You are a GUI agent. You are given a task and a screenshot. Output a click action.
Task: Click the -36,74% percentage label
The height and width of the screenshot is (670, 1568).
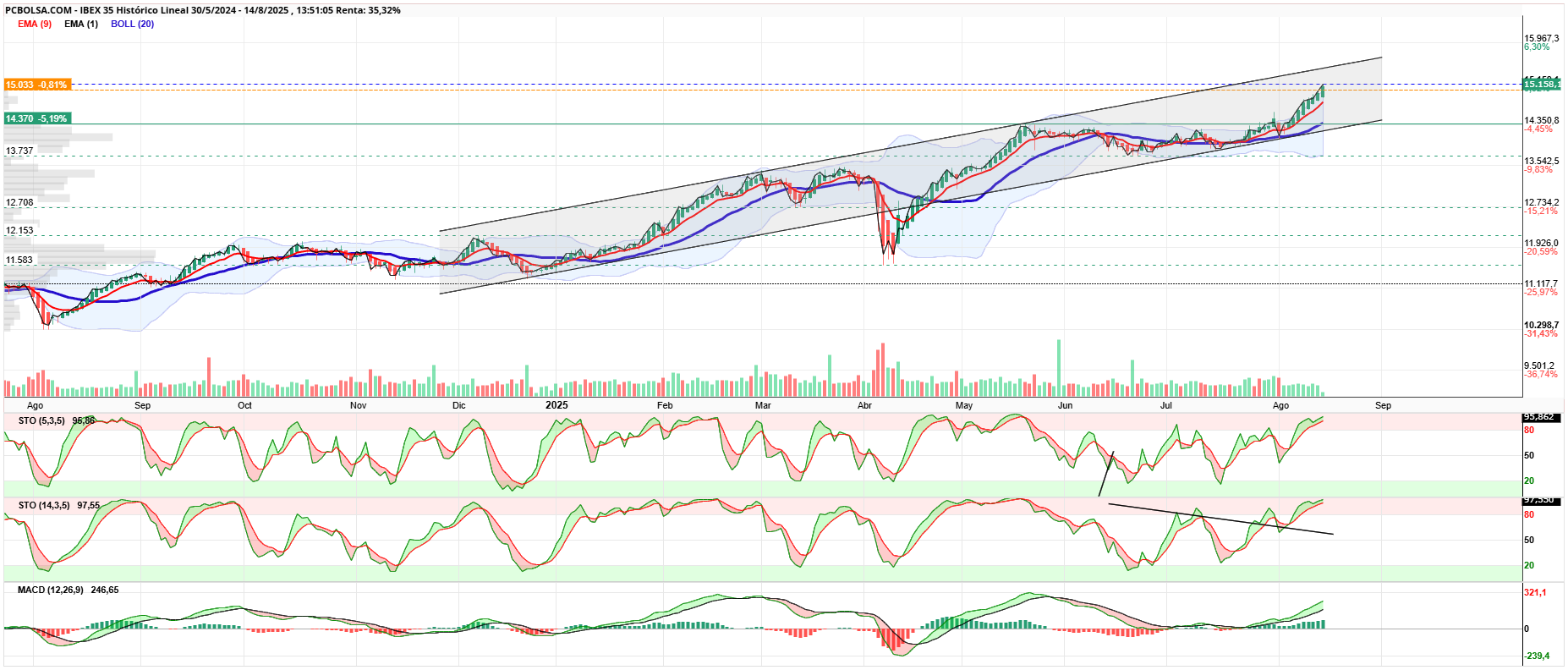(1541, 374)
